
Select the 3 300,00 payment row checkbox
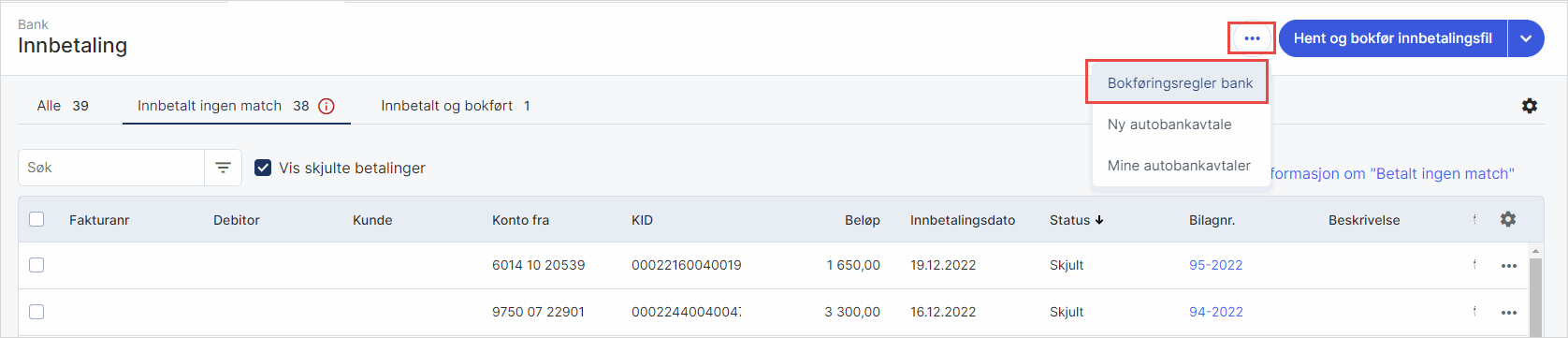tap(36, 312)
